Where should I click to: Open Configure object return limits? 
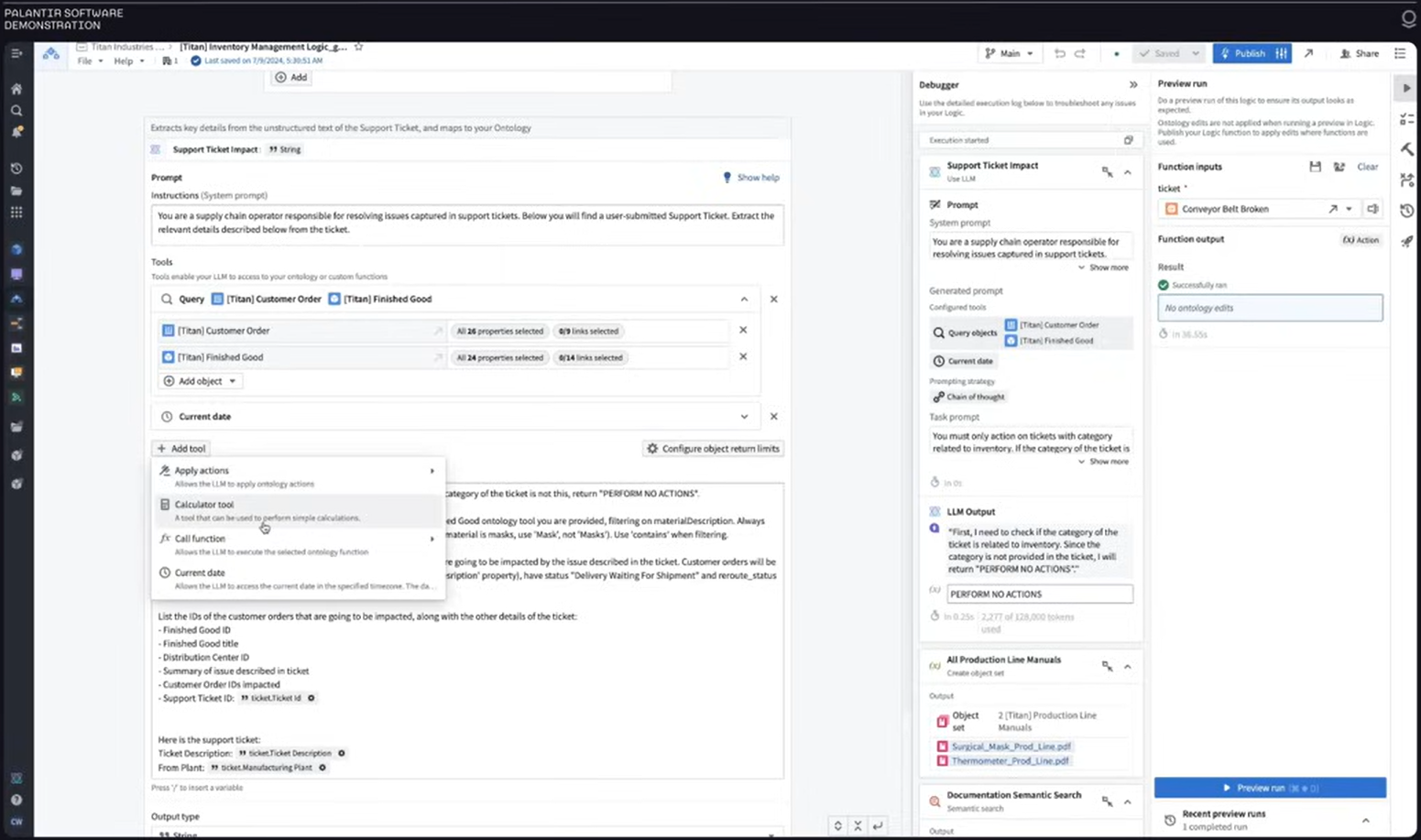[713, 449]
